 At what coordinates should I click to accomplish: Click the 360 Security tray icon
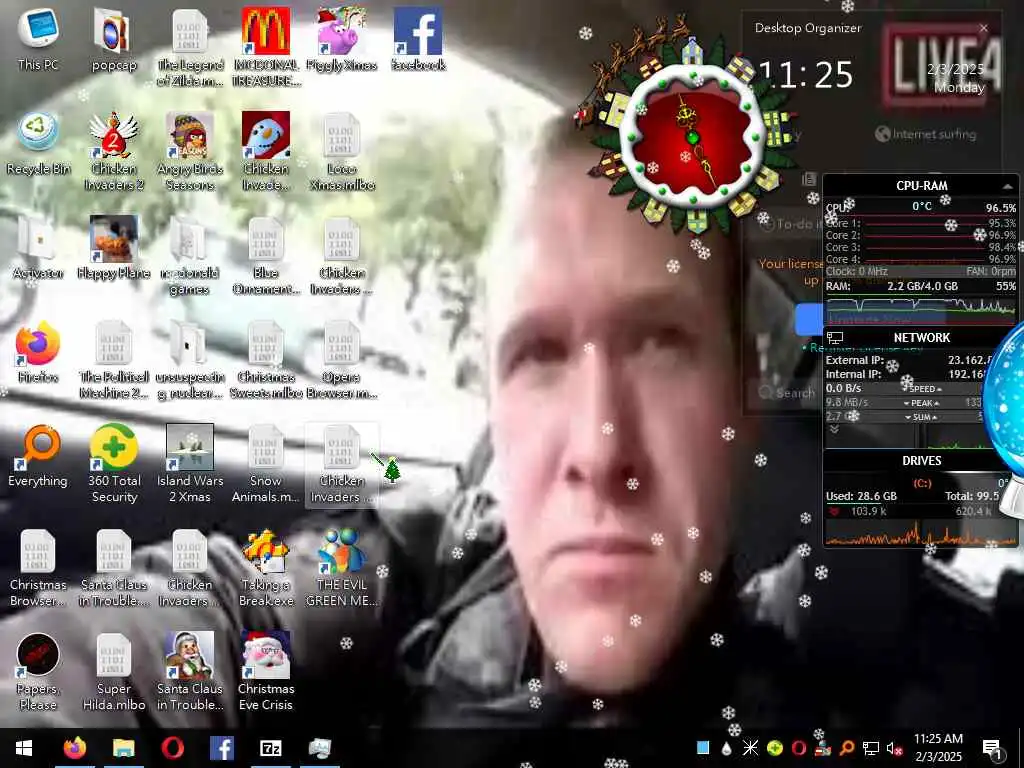click(775, 748)
